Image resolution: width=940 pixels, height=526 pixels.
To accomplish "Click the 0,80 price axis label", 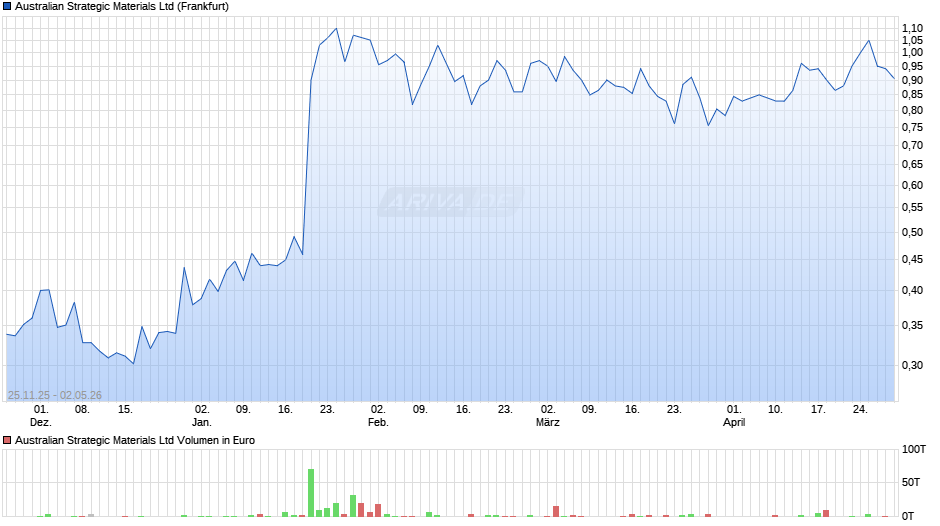I will click(912, 110).
